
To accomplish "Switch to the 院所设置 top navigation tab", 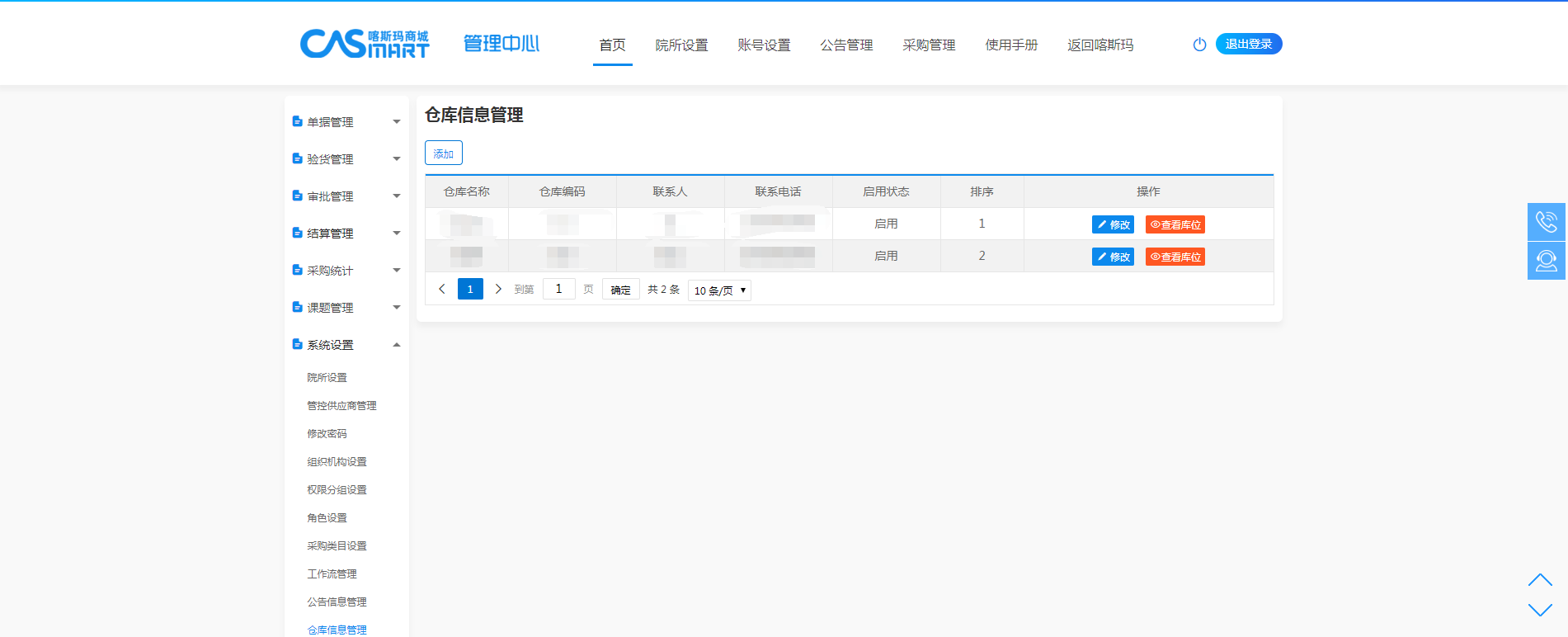I will click(x=681, y=45).
